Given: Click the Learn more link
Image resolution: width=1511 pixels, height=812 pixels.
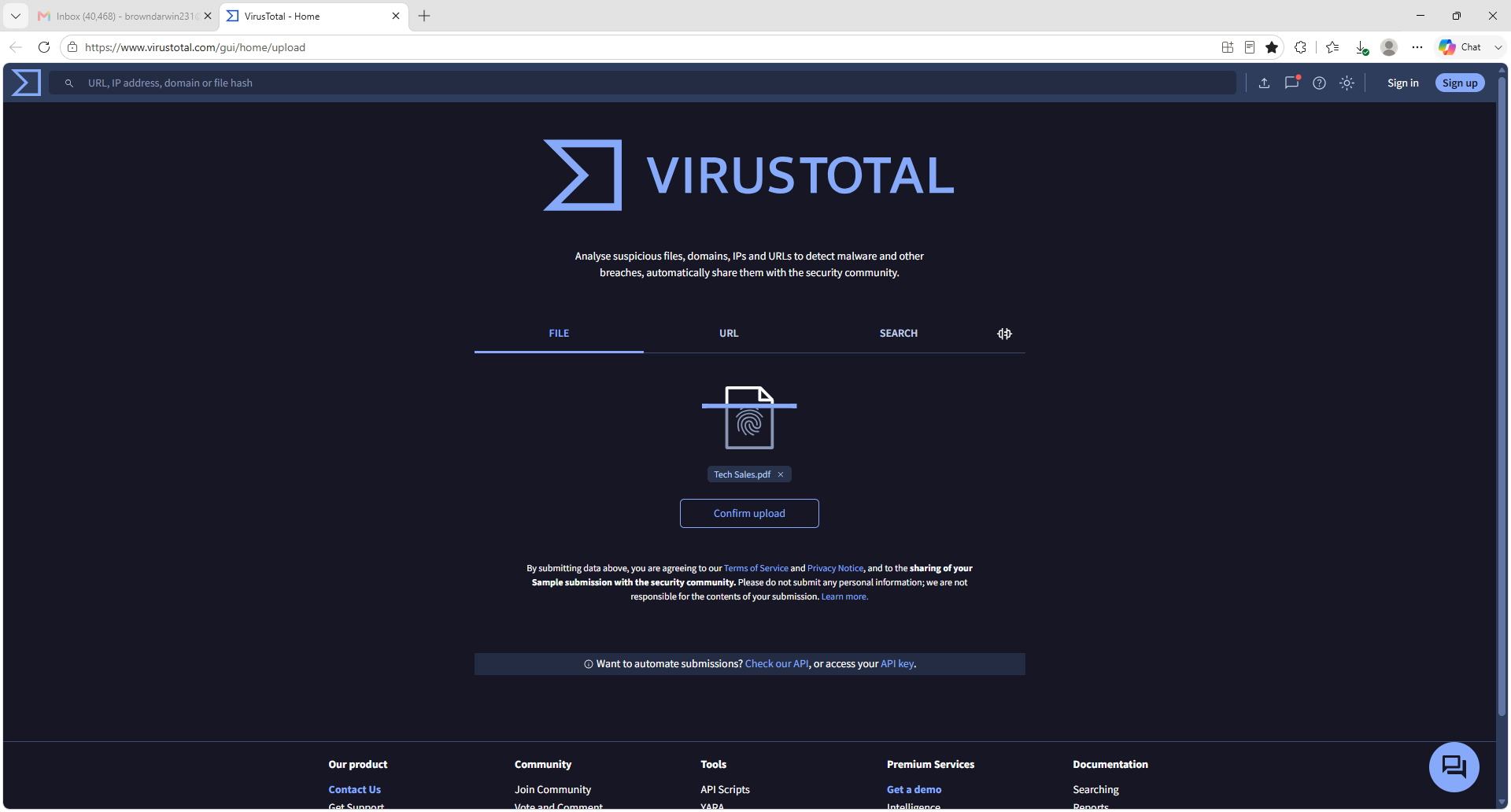Looking at the screenshot, I should 844,596.
